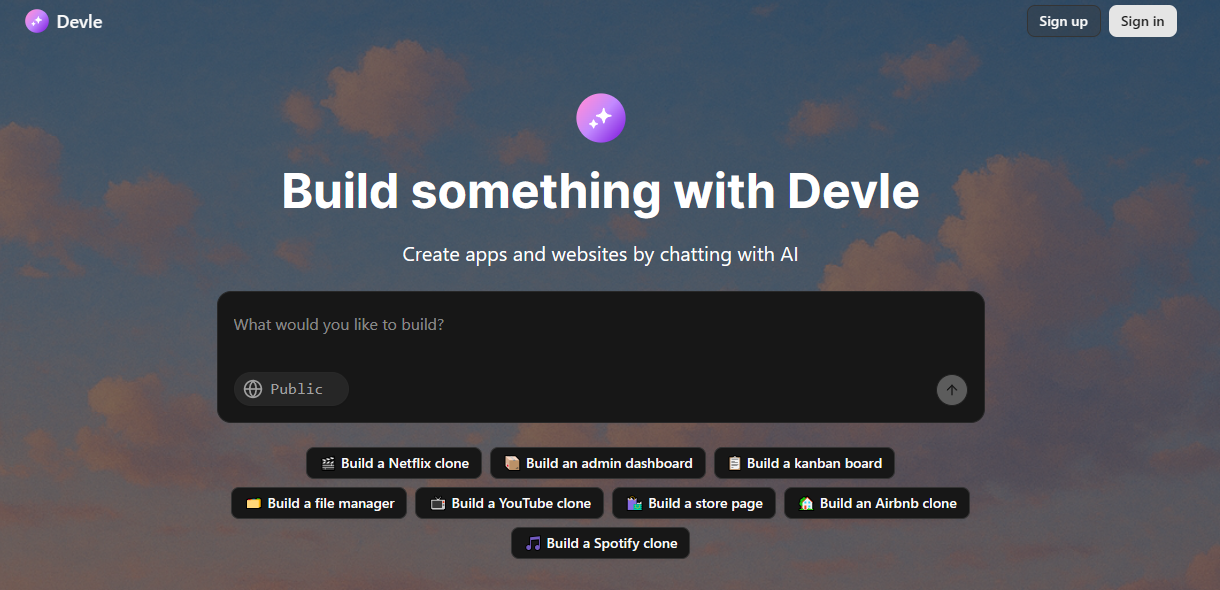Click the package icon on admin dashboard chip
1220x590 pixels.
point(512,463)
